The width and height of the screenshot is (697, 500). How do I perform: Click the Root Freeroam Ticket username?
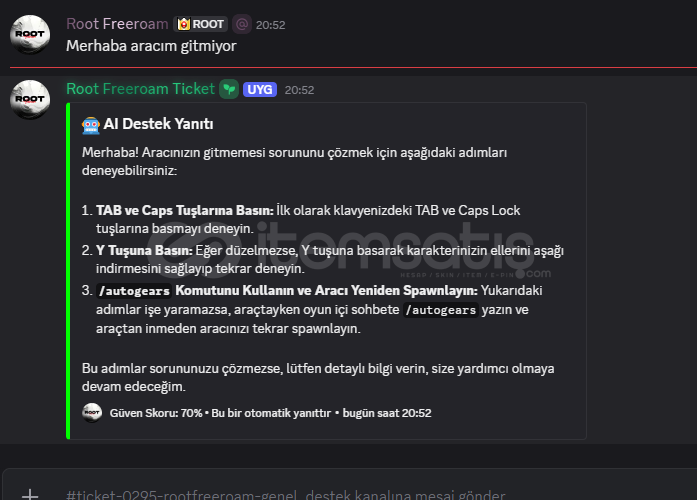[x=140, y=89]
